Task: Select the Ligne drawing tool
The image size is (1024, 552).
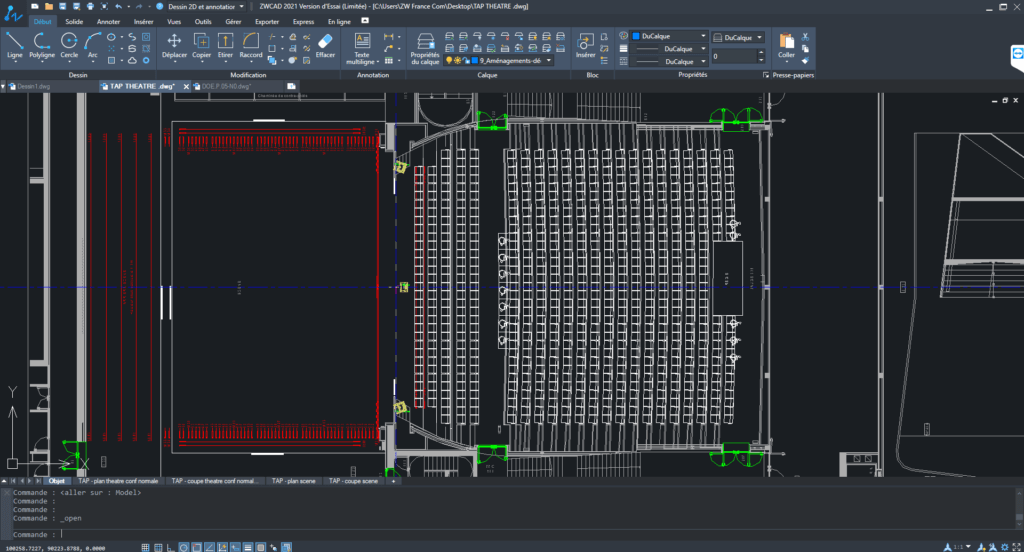Action: tap(14, 46)
